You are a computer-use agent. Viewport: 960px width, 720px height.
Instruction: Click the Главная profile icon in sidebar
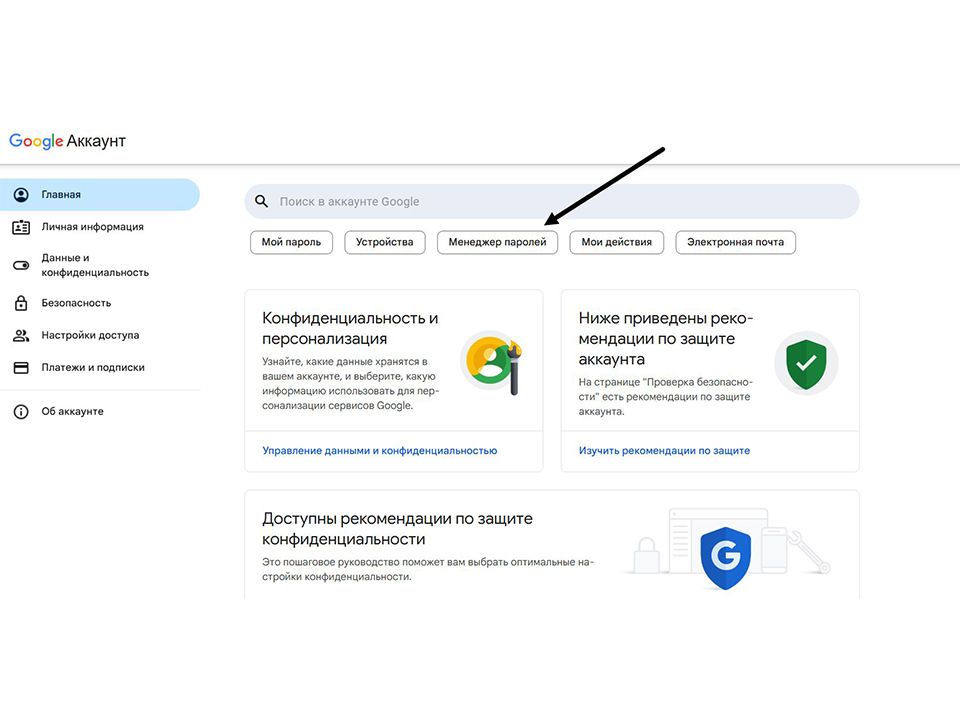tap(21, 195)
